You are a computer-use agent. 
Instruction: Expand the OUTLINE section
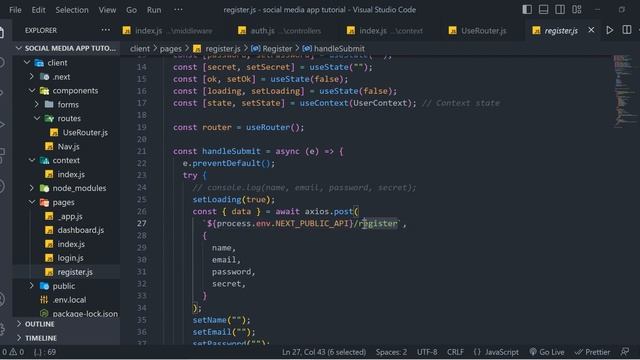click(x=66, y=324)
